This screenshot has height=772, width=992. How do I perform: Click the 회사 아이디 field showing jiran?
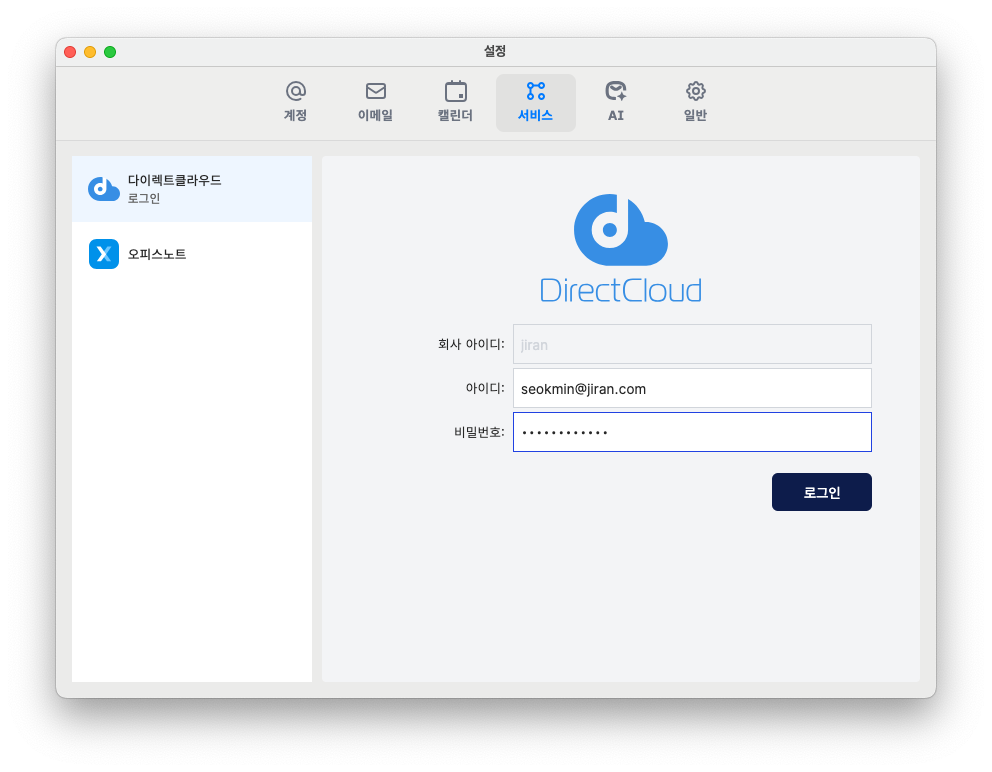pyautogui.click(x=692, y=344)
